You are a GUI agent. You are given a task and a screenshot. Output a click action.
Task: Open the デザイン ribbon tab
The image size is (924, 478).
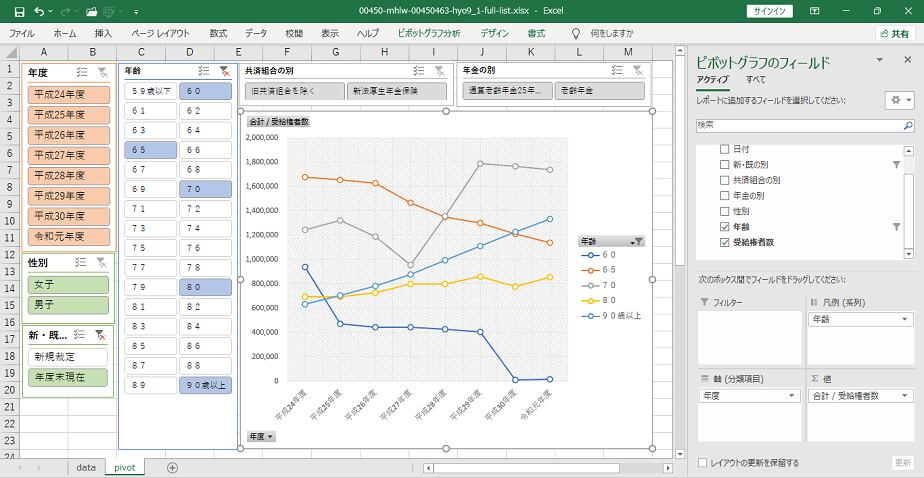494,33
